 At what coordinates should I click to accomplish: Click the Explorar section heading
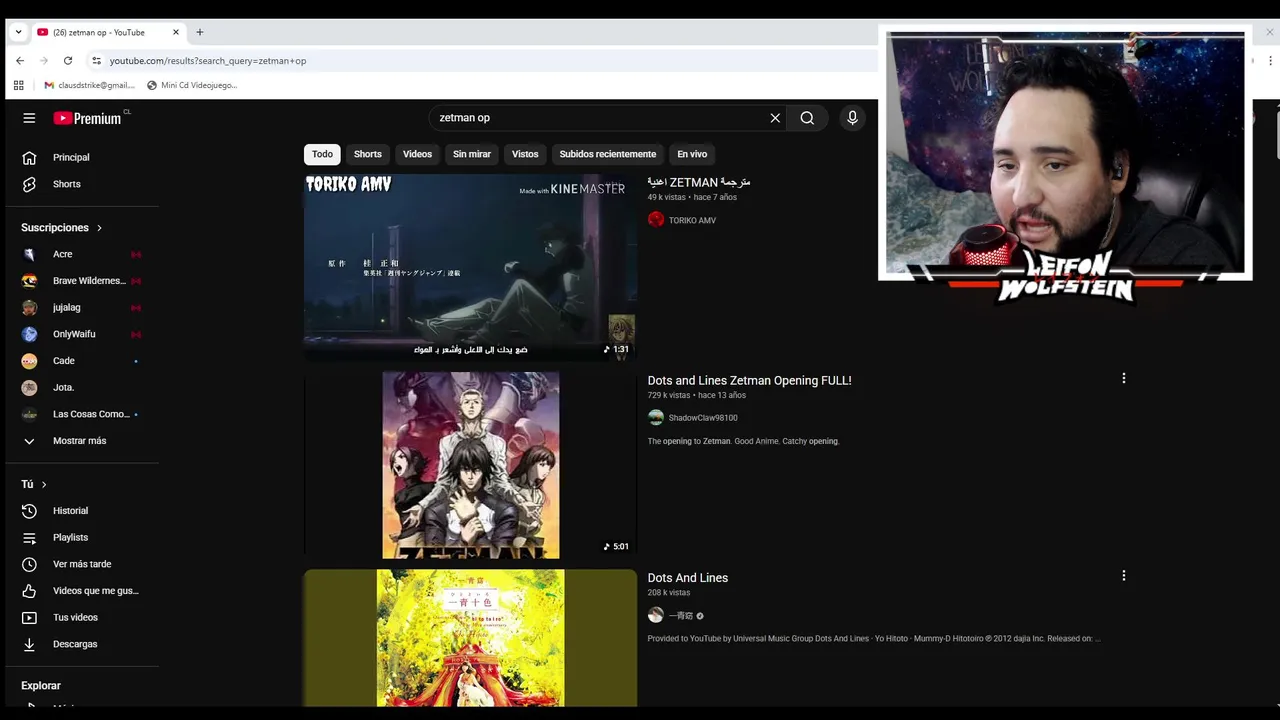[41, 686]
